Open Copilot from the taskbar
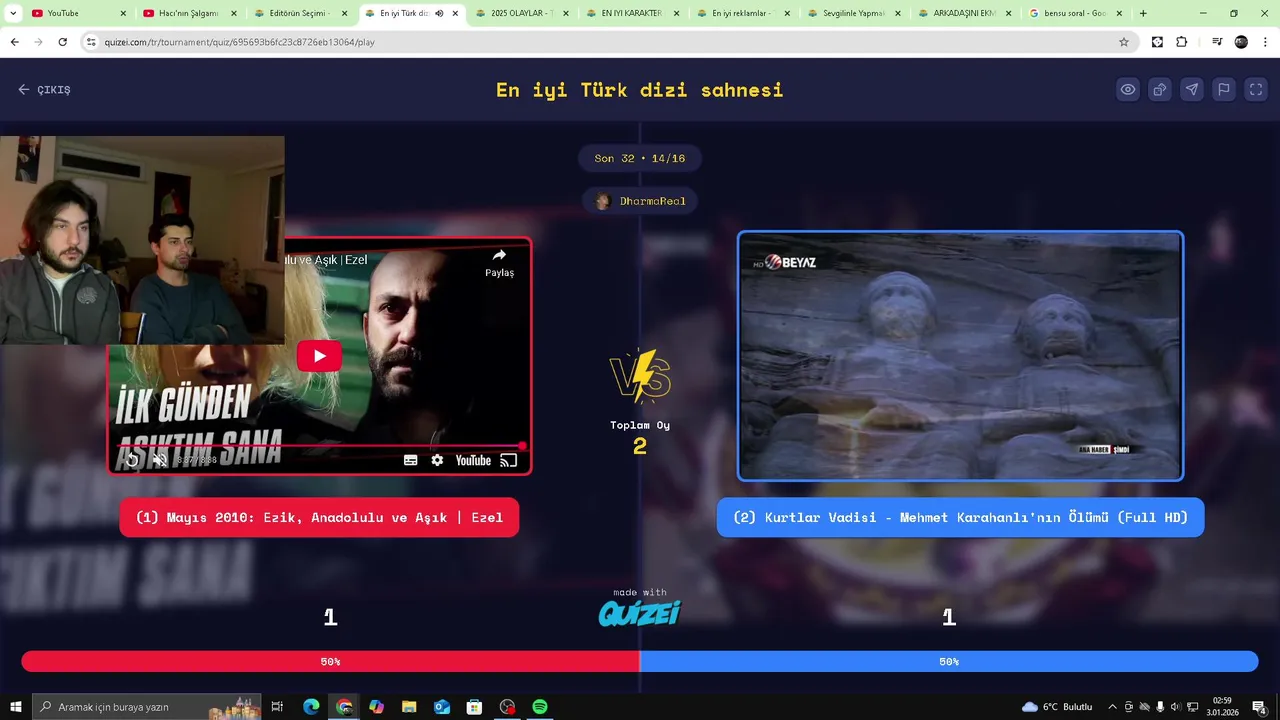Screen dimensions: 1280x720 point(376,707)
